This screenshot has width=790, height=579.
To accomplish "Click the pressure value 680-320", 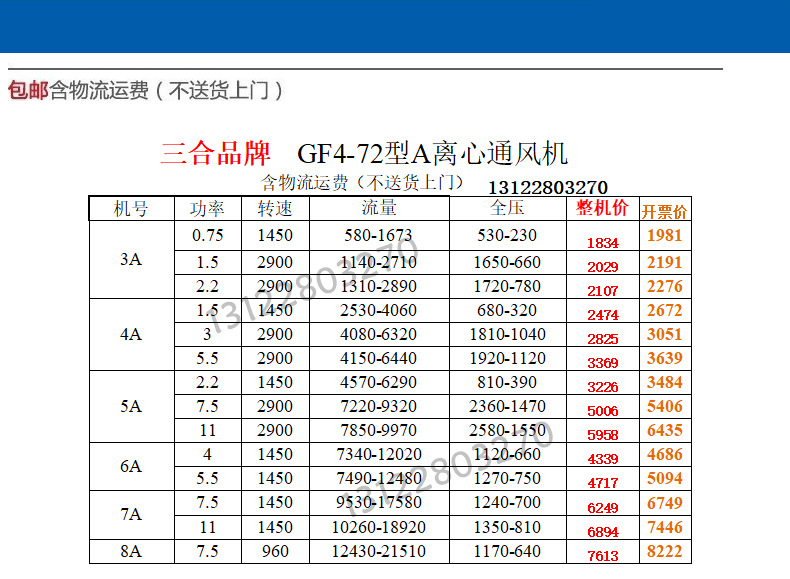I will [x=507, y=310].
